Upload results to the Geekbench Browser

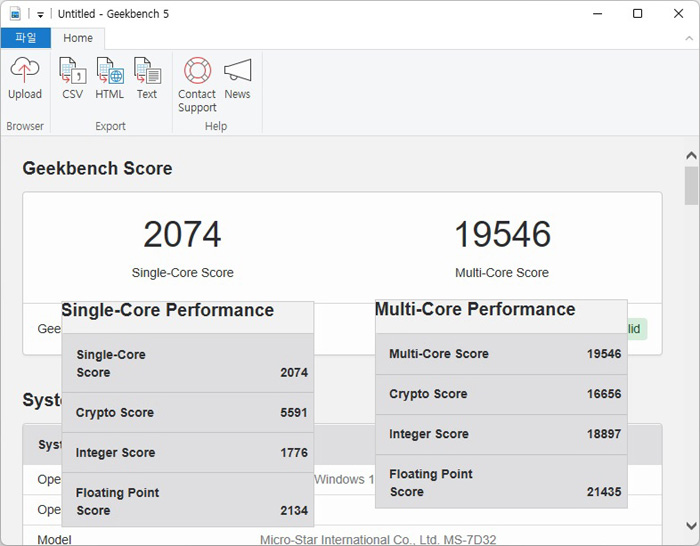click(25, 79)
